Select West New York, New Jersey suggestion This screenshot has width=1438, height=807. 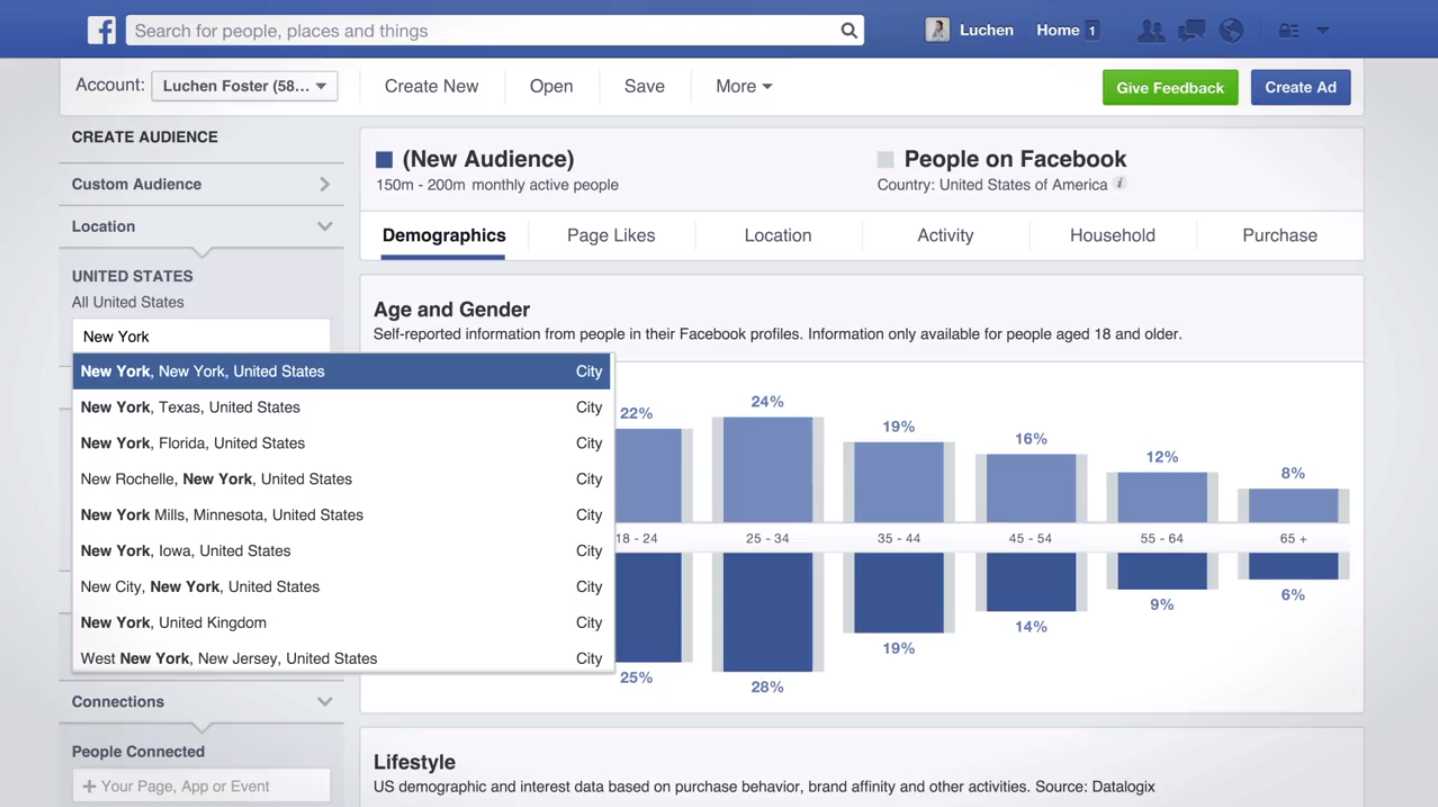(342, 658)
